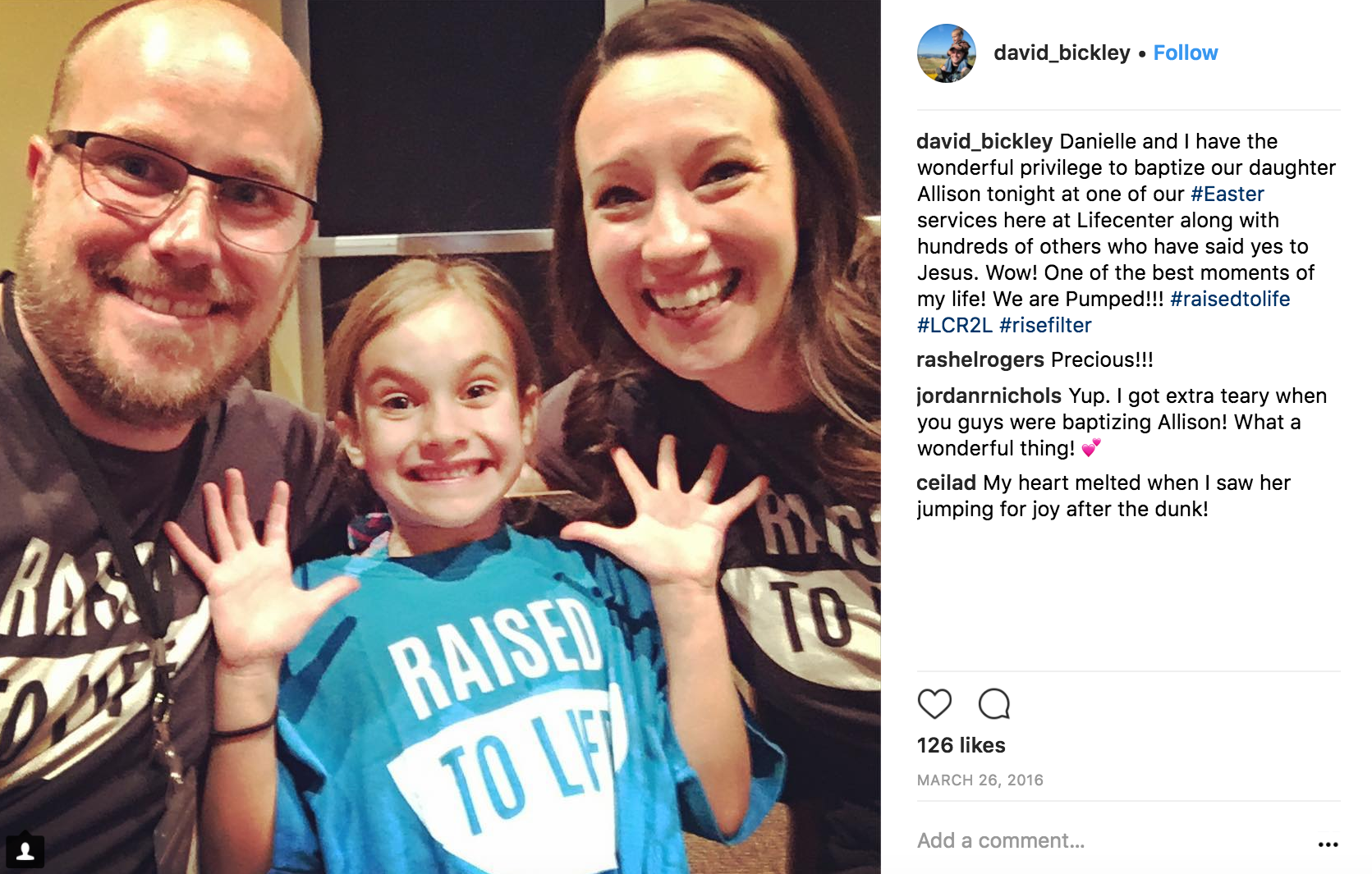The height and width of the screenshot is (874, 1372).
Task: Open david_bickley name in caption
Action: pos(984,141)
